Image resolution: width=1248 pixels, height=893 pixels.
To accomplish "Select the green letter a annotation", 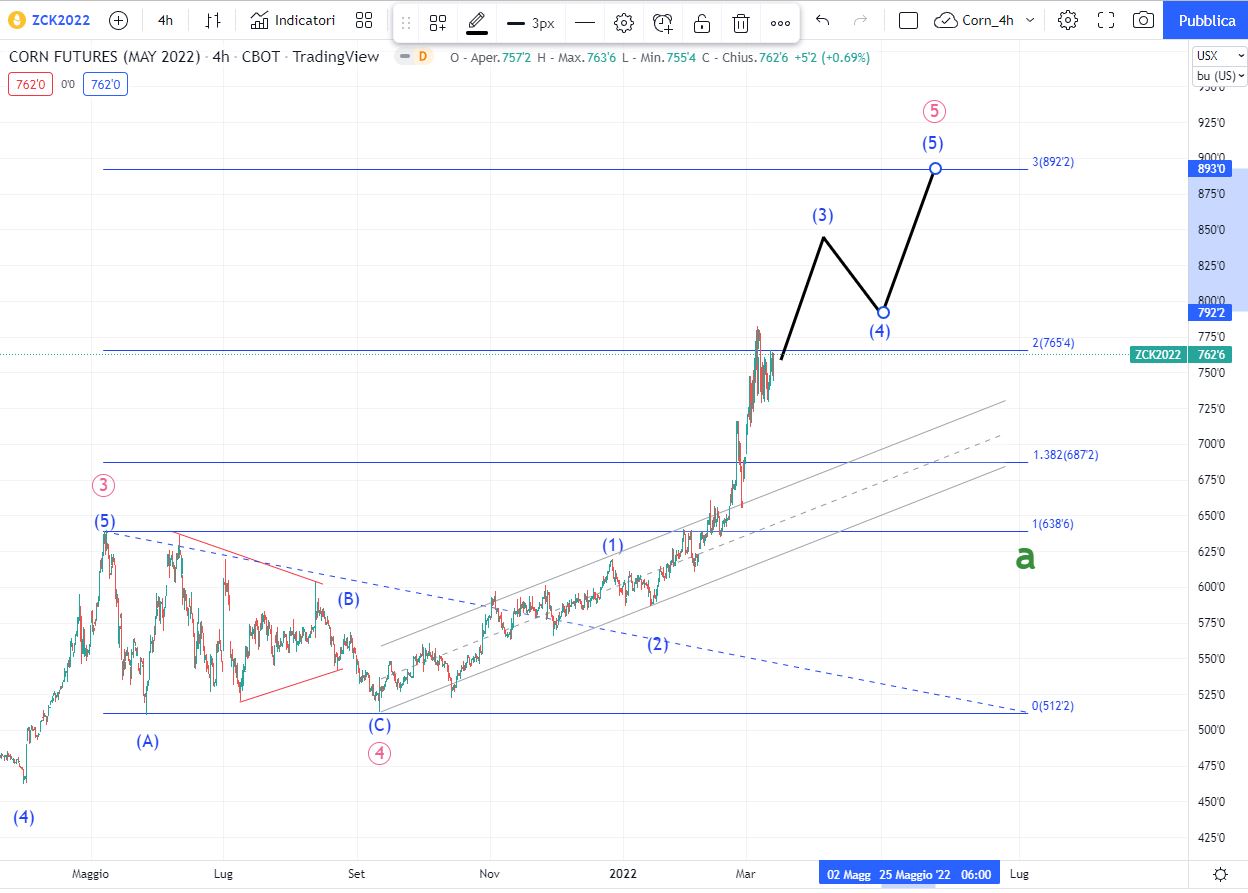I will point(1024,557).
